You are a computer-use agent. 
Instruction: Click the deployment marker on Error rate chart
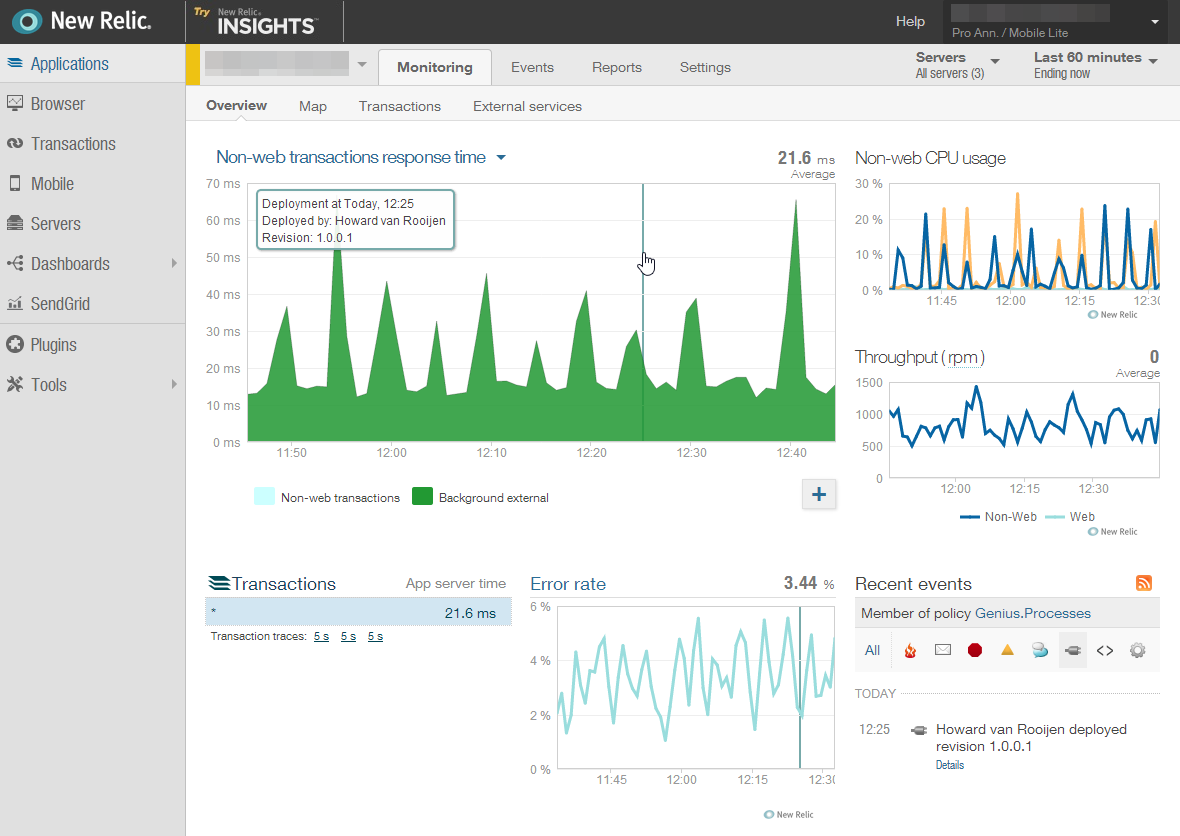click(800, 688)
